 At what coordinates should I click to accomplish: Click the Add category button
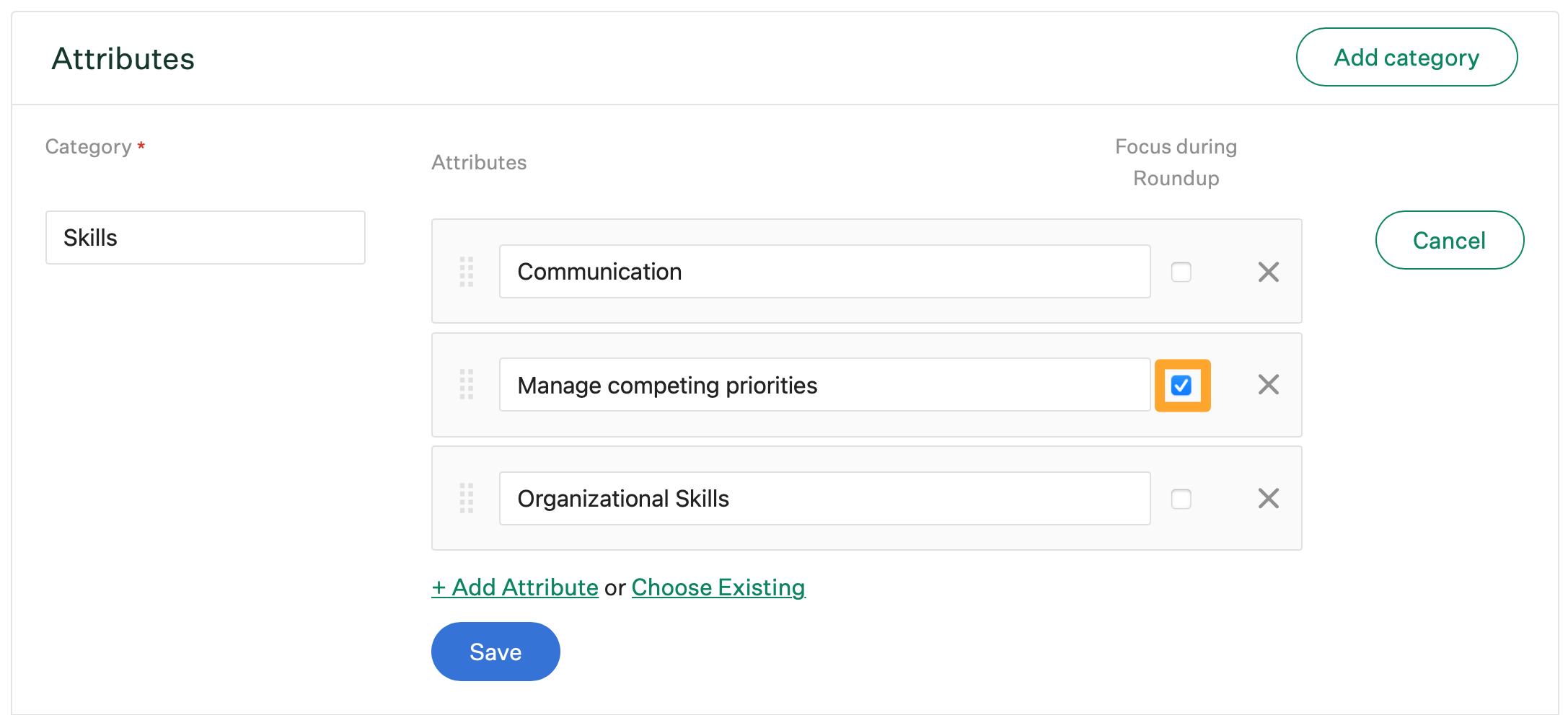click(x=1406, y=57)
